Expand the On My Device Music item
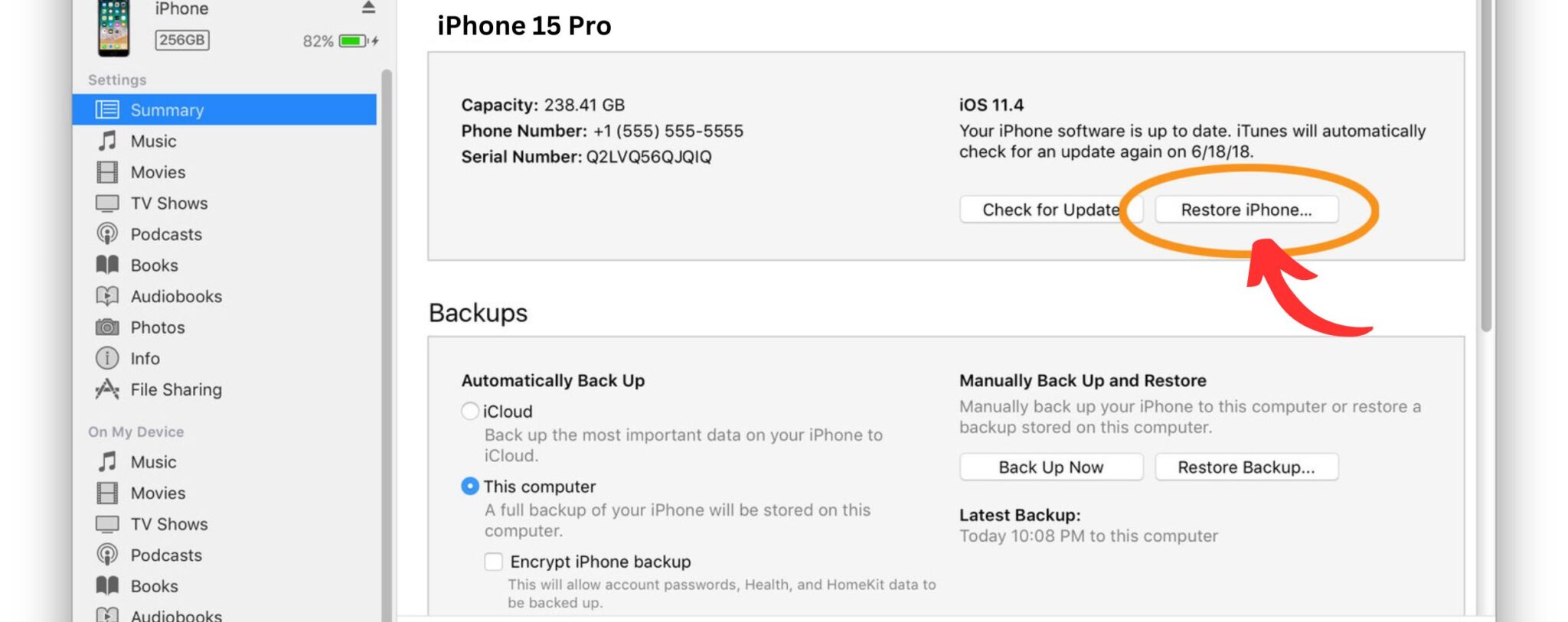The image size is (1568, 622). tap(107, 461)
